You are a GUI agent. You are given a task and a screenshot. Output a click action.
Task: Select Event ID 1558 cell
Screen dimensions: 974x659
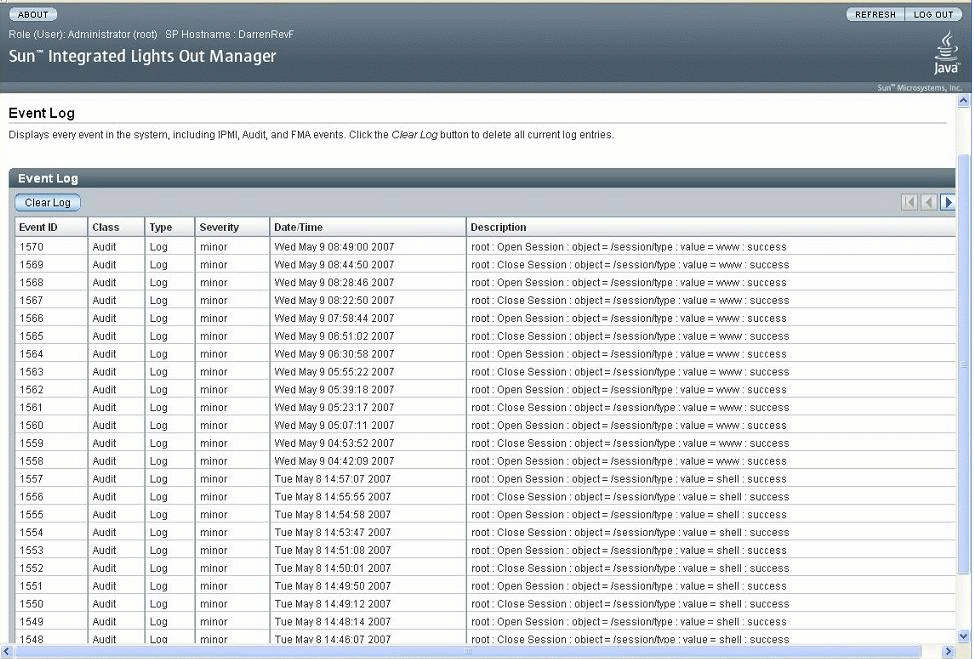click(51, 461)
